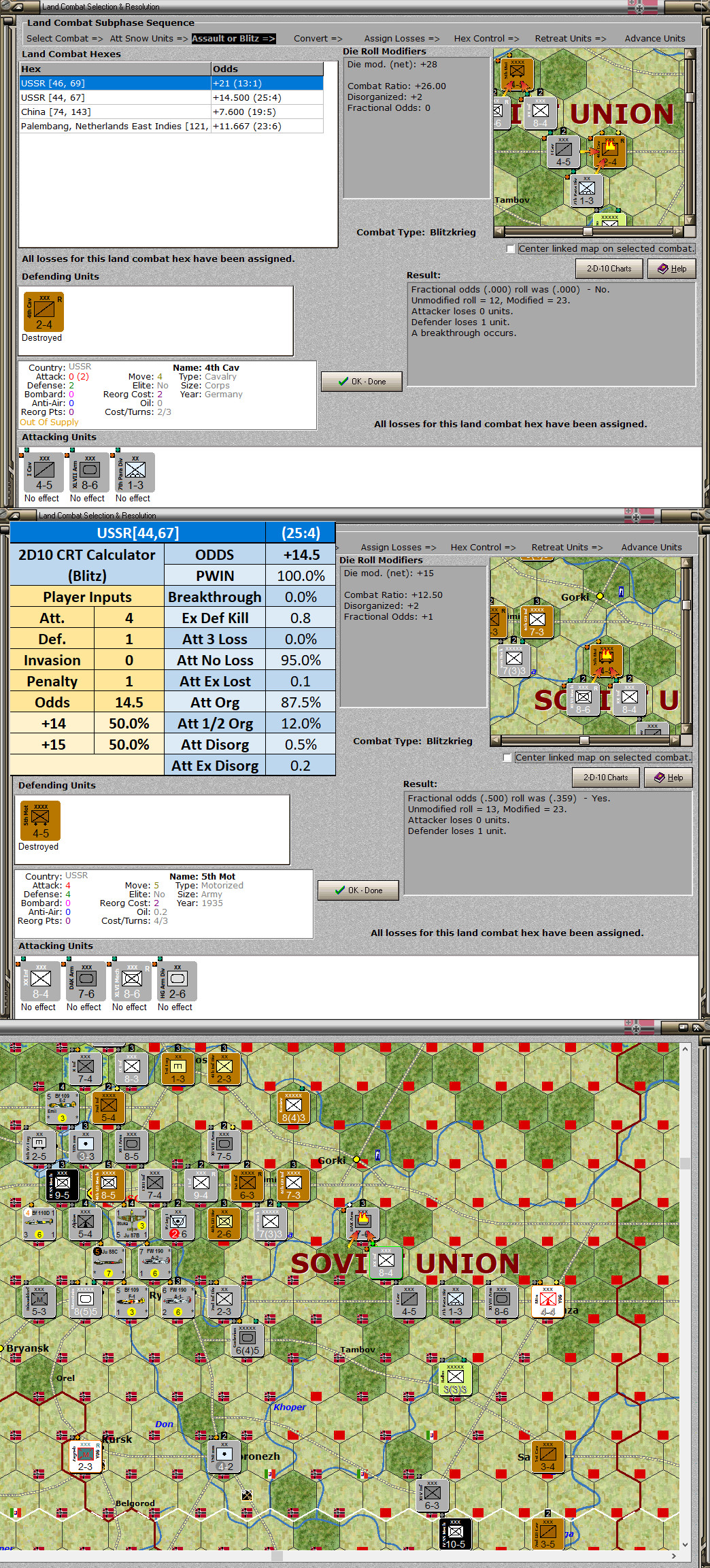The image size is (710, 1568).
Task: Click the down arrow on the Gorki mini-map scrollbar
Action: click(686, 729)
